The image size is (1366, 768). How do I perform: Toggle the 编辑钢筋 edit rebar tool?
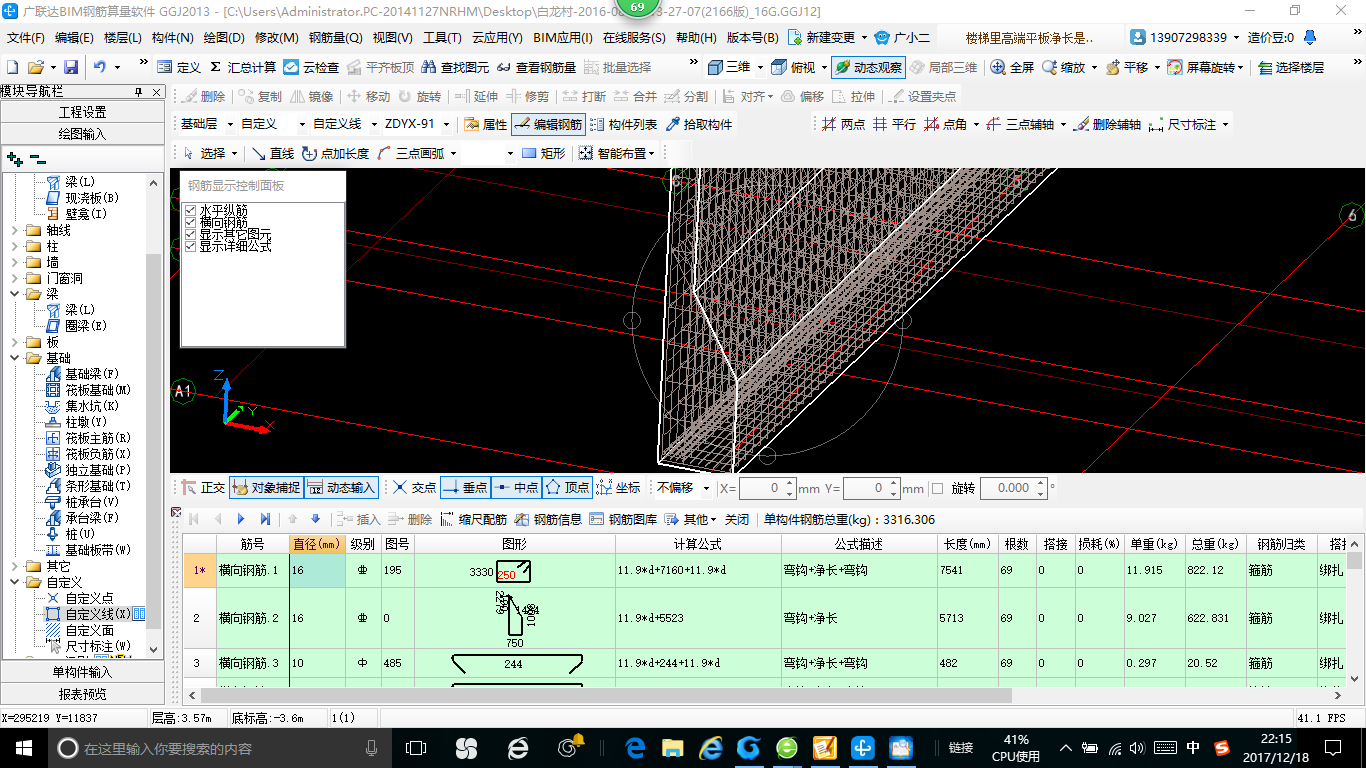tap(548, 124)
